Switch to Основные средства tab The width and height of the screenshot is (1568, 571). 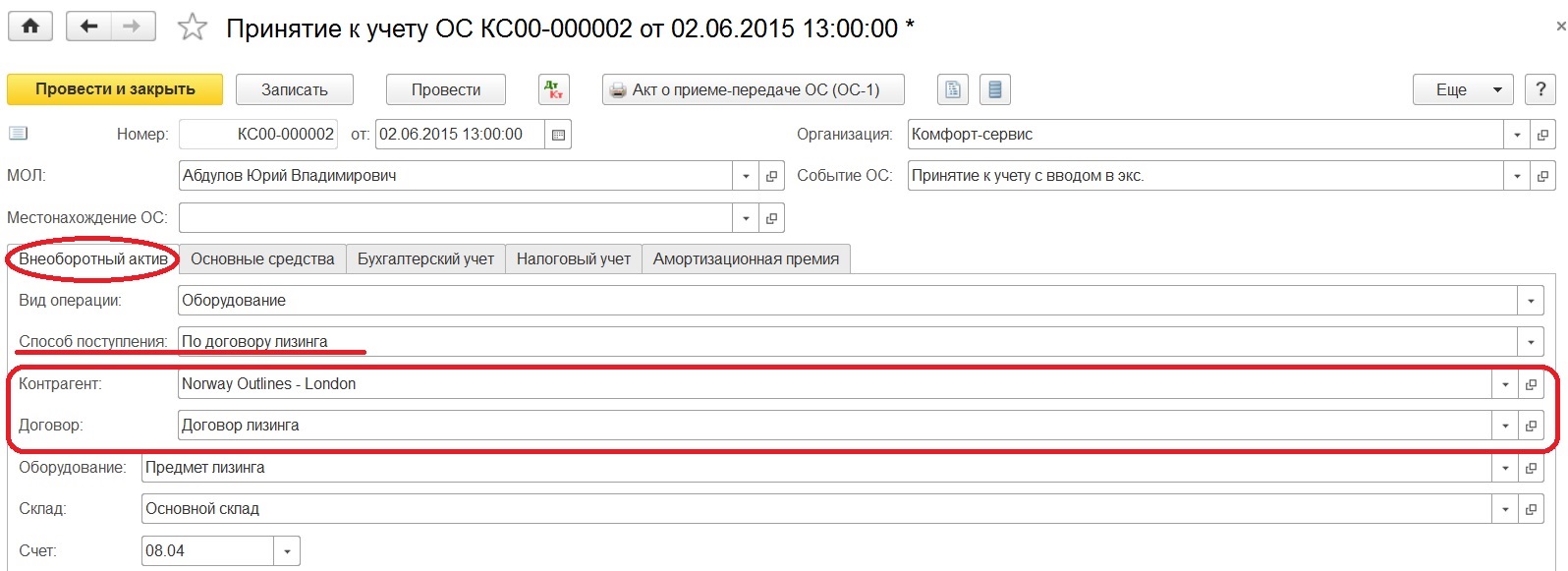point(262,259)
